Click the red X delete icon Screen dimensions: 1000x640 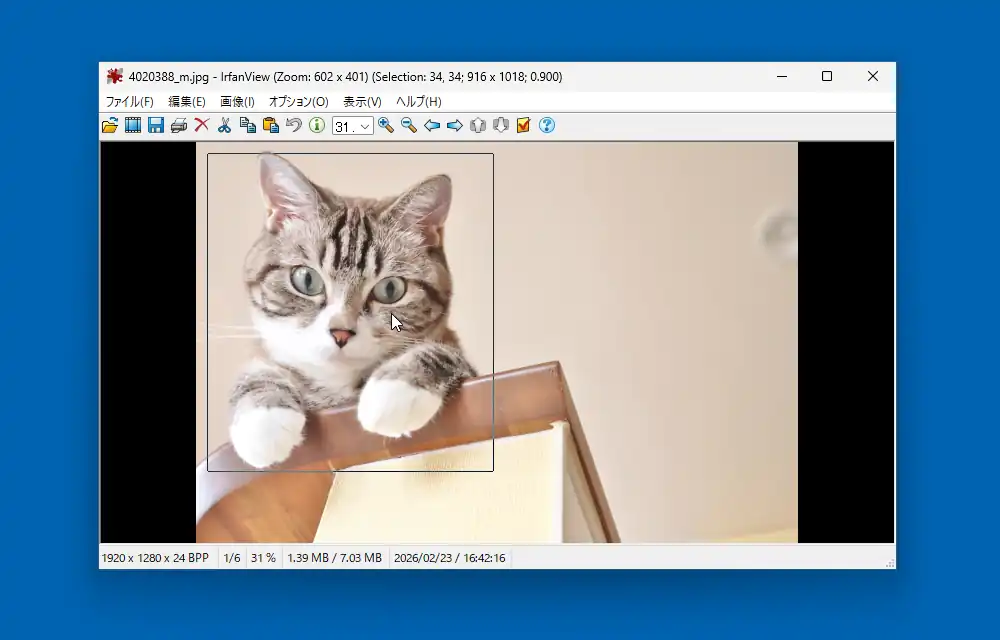pyautogui.click(x=201, y=125)
